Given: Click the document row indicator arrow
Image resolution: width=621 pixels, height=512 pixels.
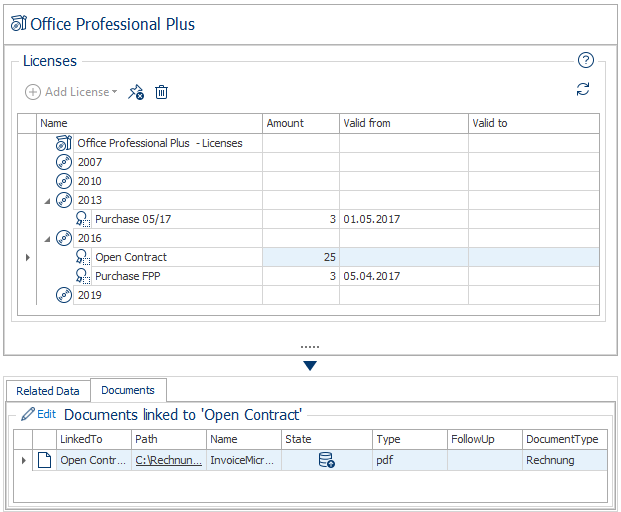Looking at the screenshot, I should coord(23,460).
